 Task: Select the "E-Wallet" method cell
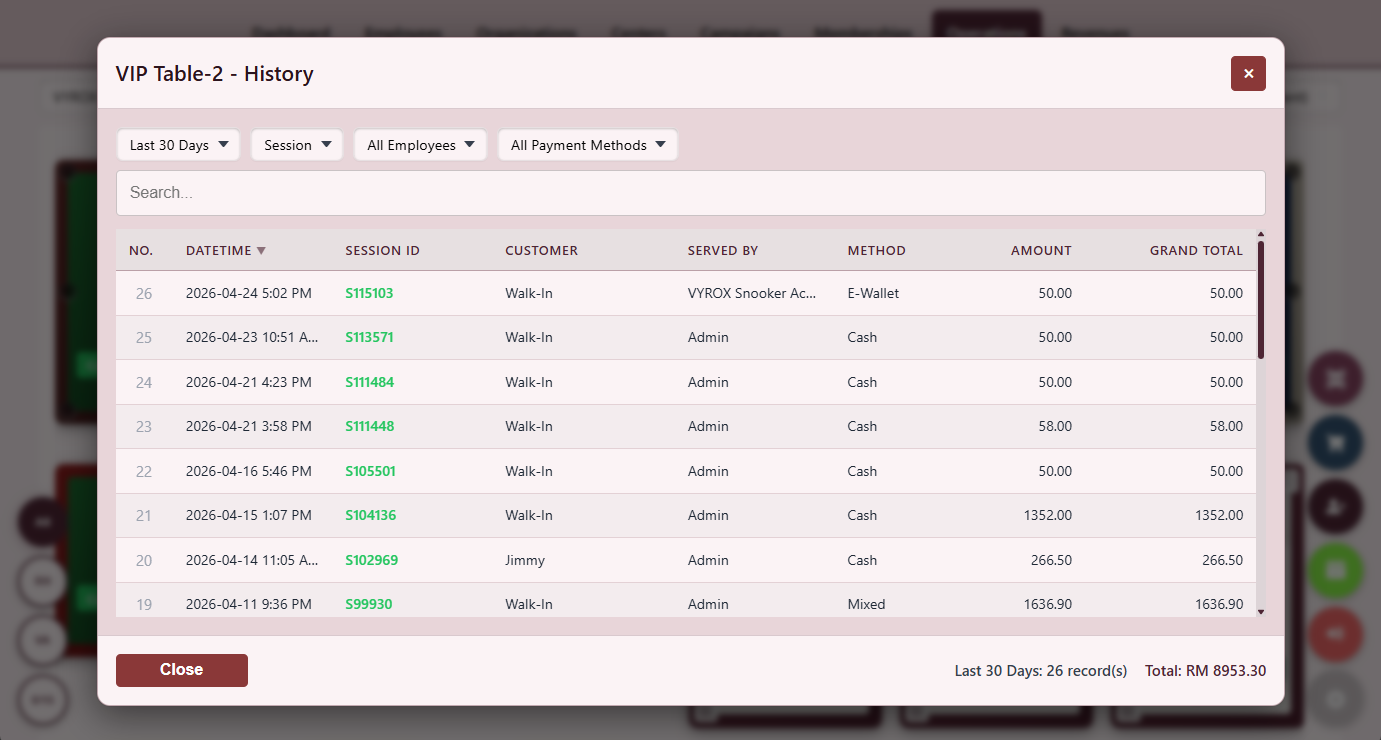(x=873, y=294)
